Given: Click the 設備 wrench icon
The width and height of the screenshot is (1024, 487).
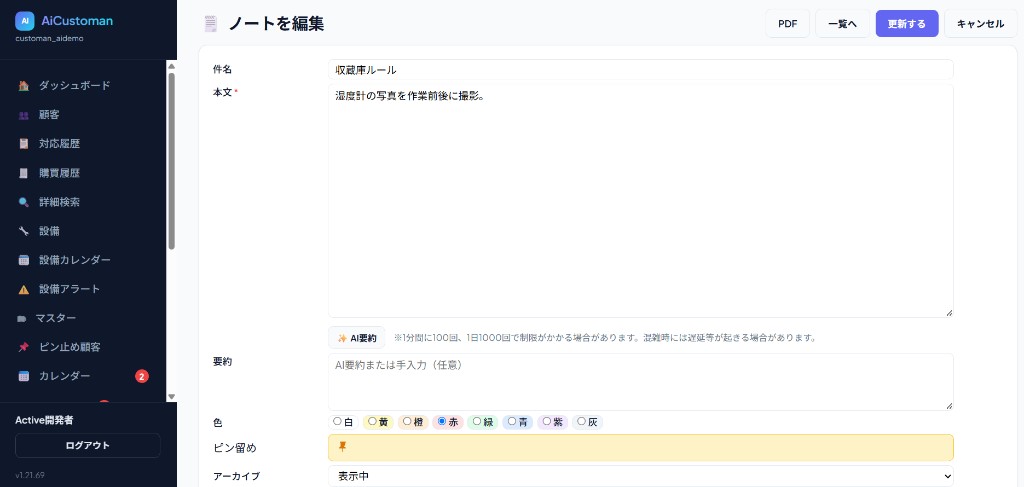Looking at the screenshot, I should 24,231.
